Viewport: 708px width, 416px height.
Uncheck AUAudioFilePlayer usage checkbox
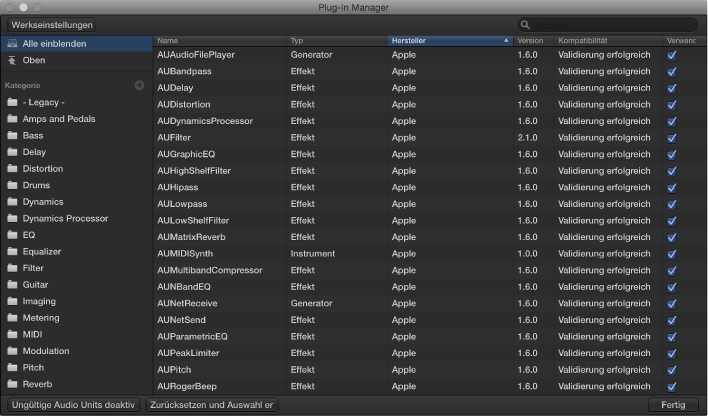(671, 55)
